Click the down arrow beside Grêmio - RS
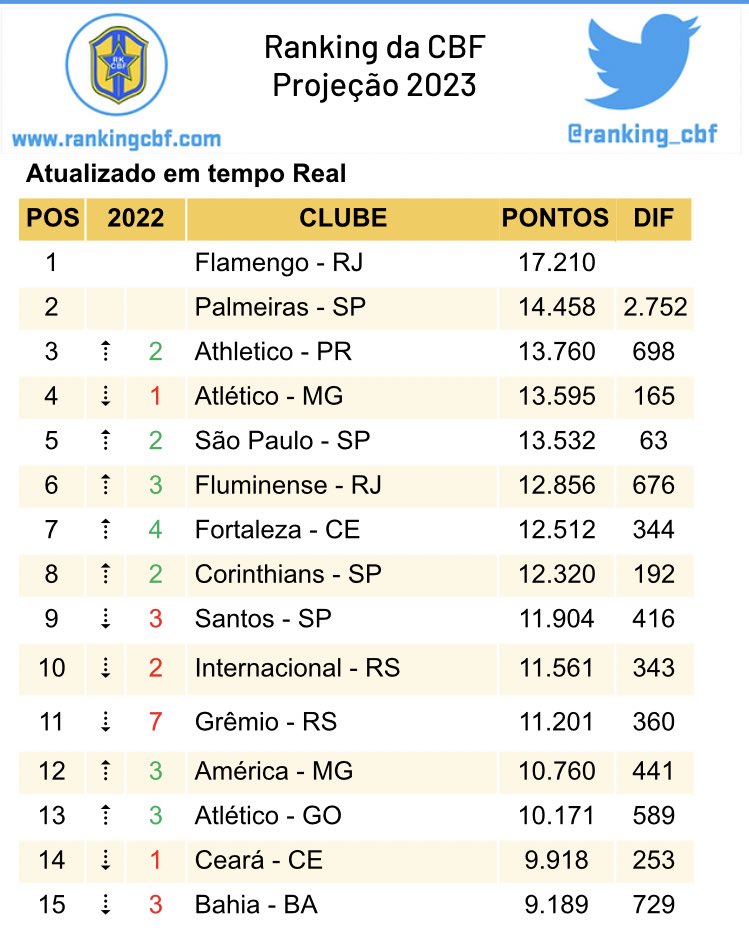The height and width of the screenshot is (935, 749). 104,722
